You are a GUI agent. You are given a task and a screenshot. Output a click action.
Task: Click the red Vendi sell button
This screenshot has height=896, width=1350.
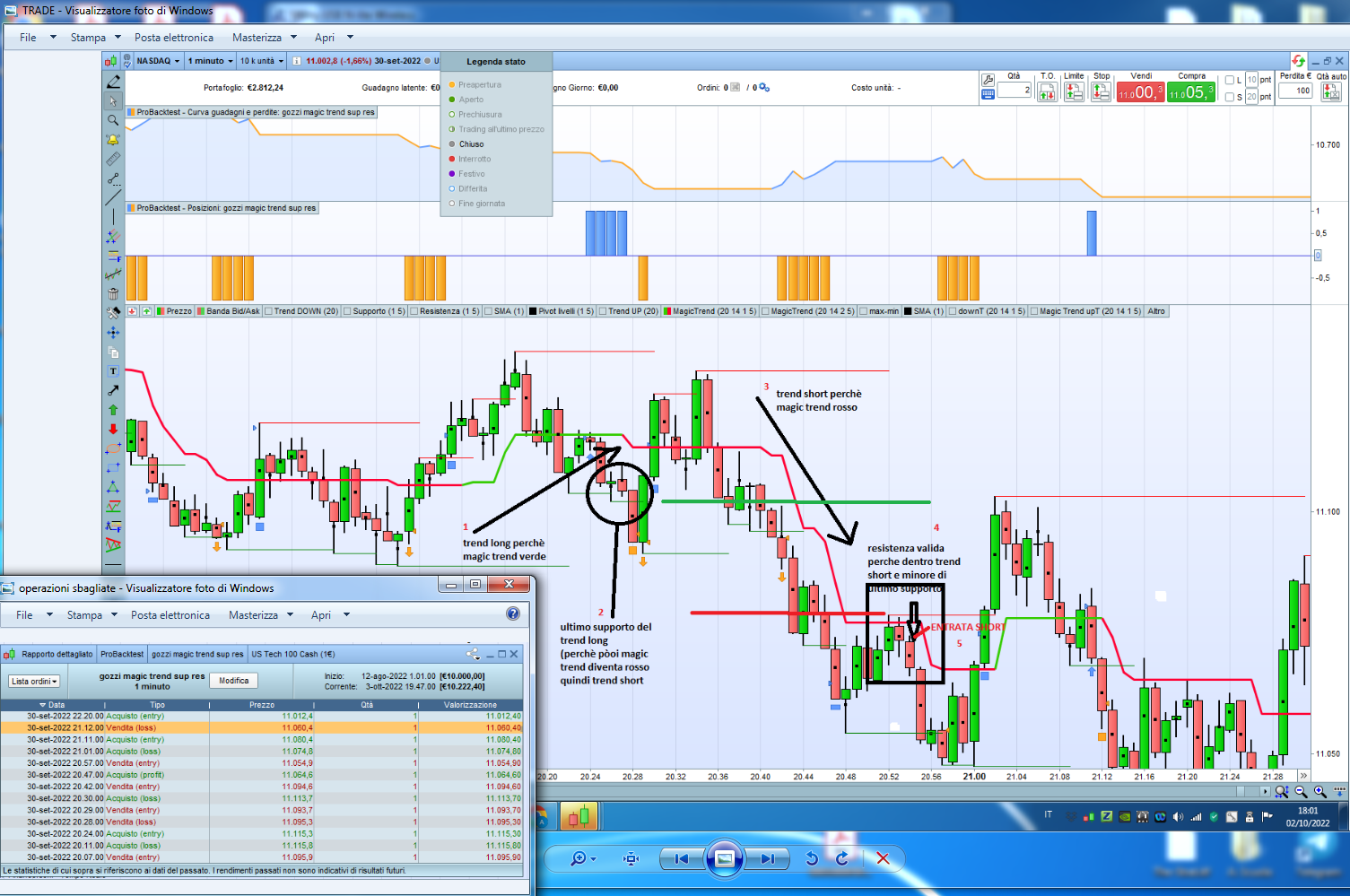(1140, 91)
